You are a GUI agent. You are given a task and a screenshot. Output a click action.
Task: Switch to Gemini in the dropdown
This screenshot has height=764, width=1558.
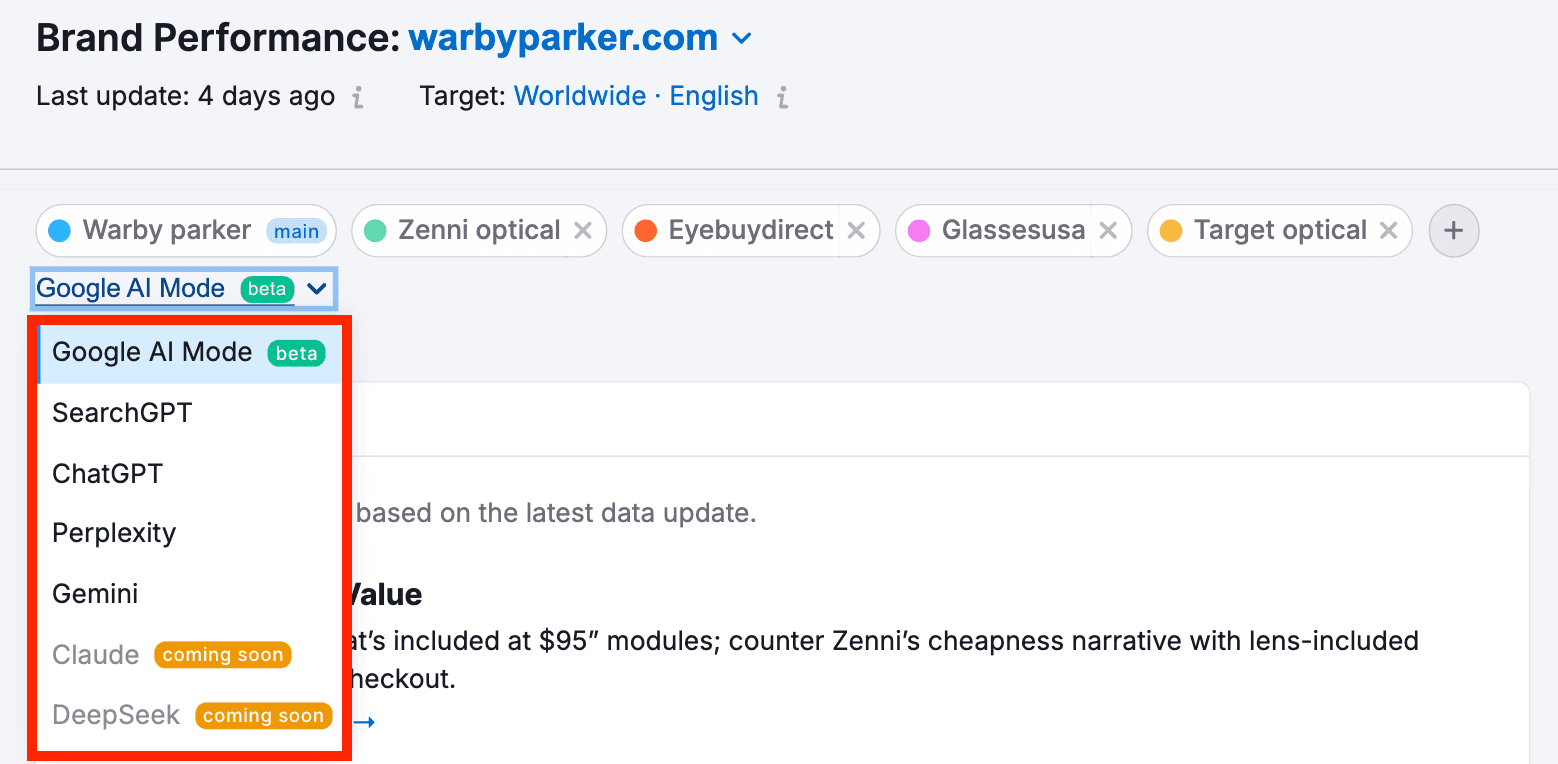click(95, 594)
